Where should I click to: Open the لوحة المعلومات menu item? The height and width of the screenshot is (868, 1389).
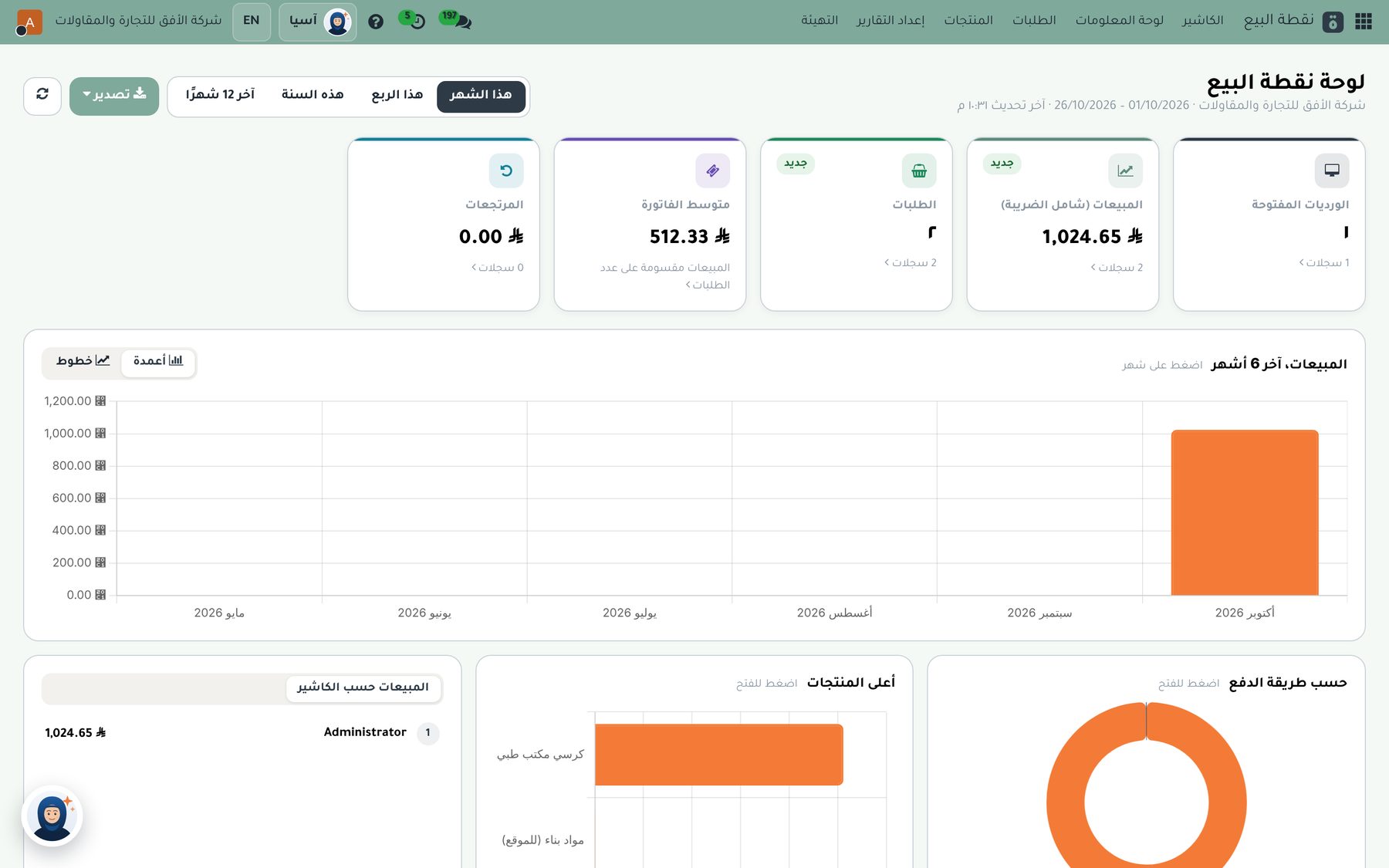pos(1120,20)
